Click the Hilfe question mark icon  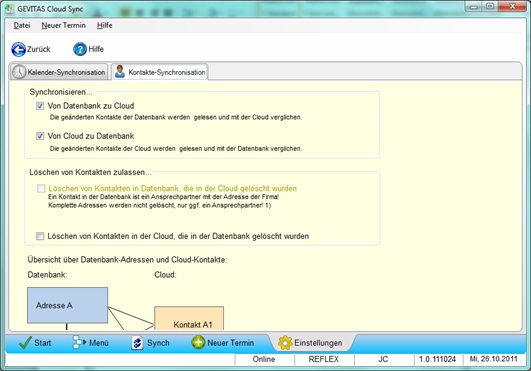tap(80, 49)
